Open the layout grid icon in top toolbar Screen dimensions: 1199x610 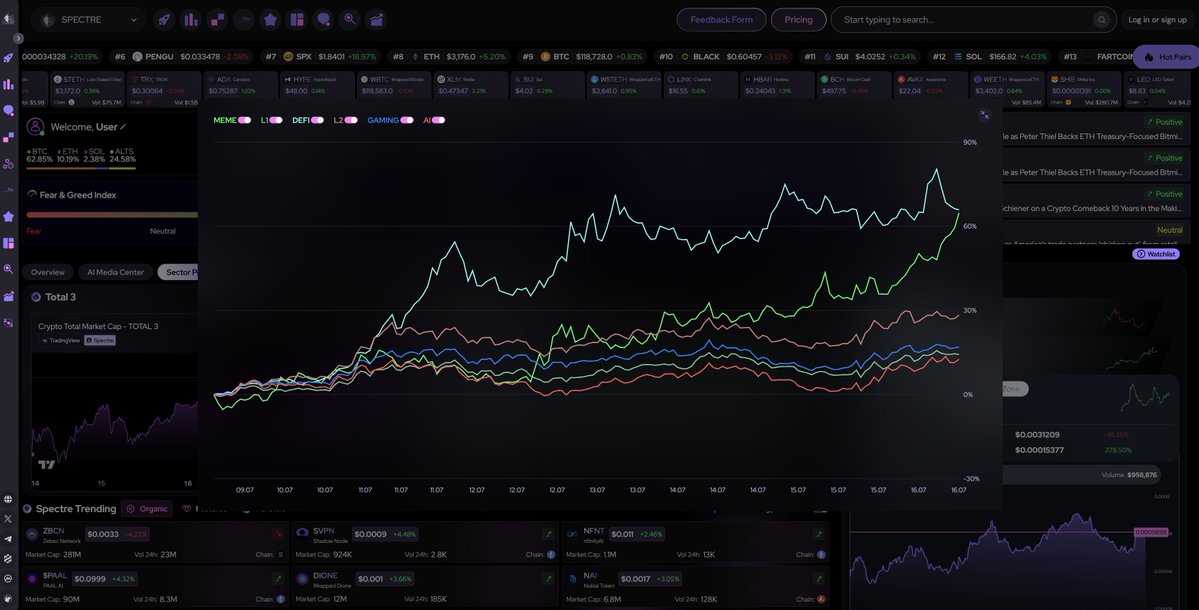point(297,20)
